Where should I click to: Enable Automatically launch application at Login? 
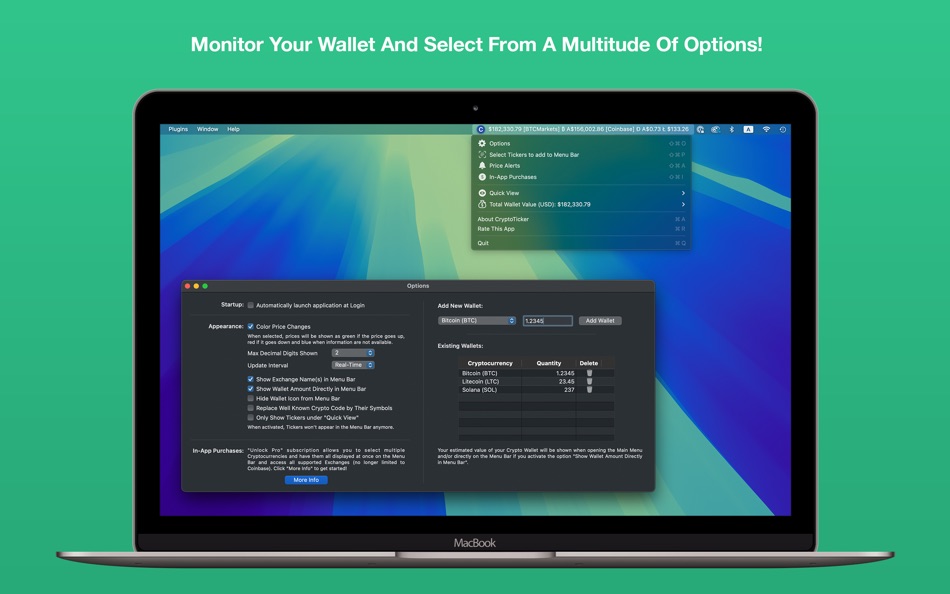[x=250, y=305]
